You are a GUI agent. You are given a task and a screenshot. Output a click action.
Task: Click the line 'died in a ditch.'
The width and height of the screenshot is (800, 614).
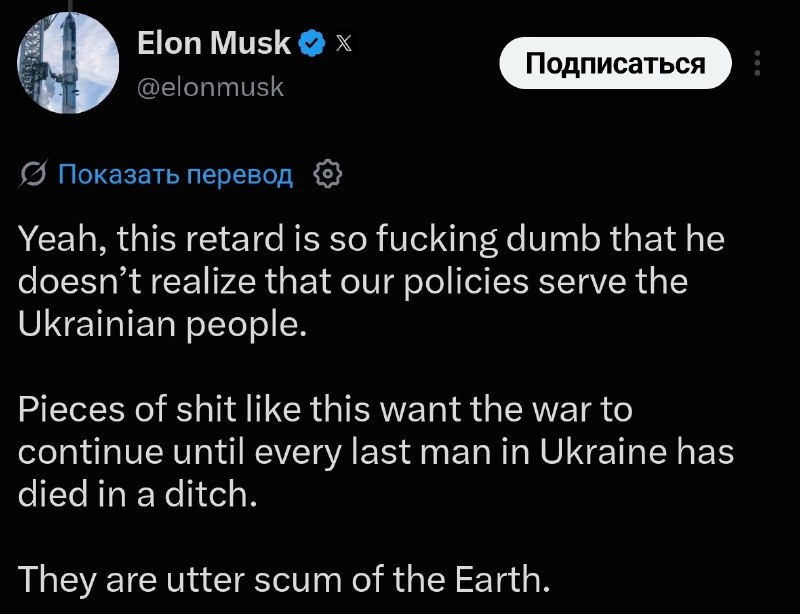(137, 494)
